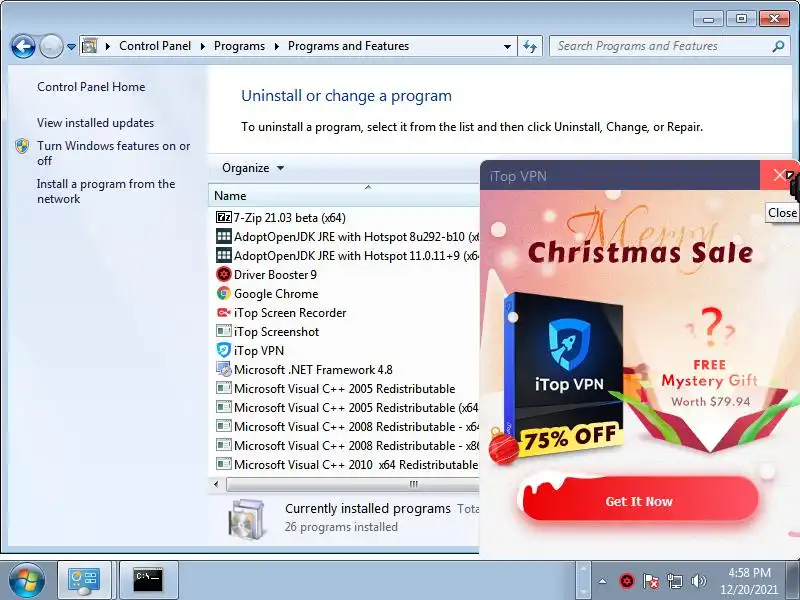Select AdoptOpenJDK JRE Hotspot 11.0.11+9 entry
The image size is (800, 600).
[x=356, y=256]
